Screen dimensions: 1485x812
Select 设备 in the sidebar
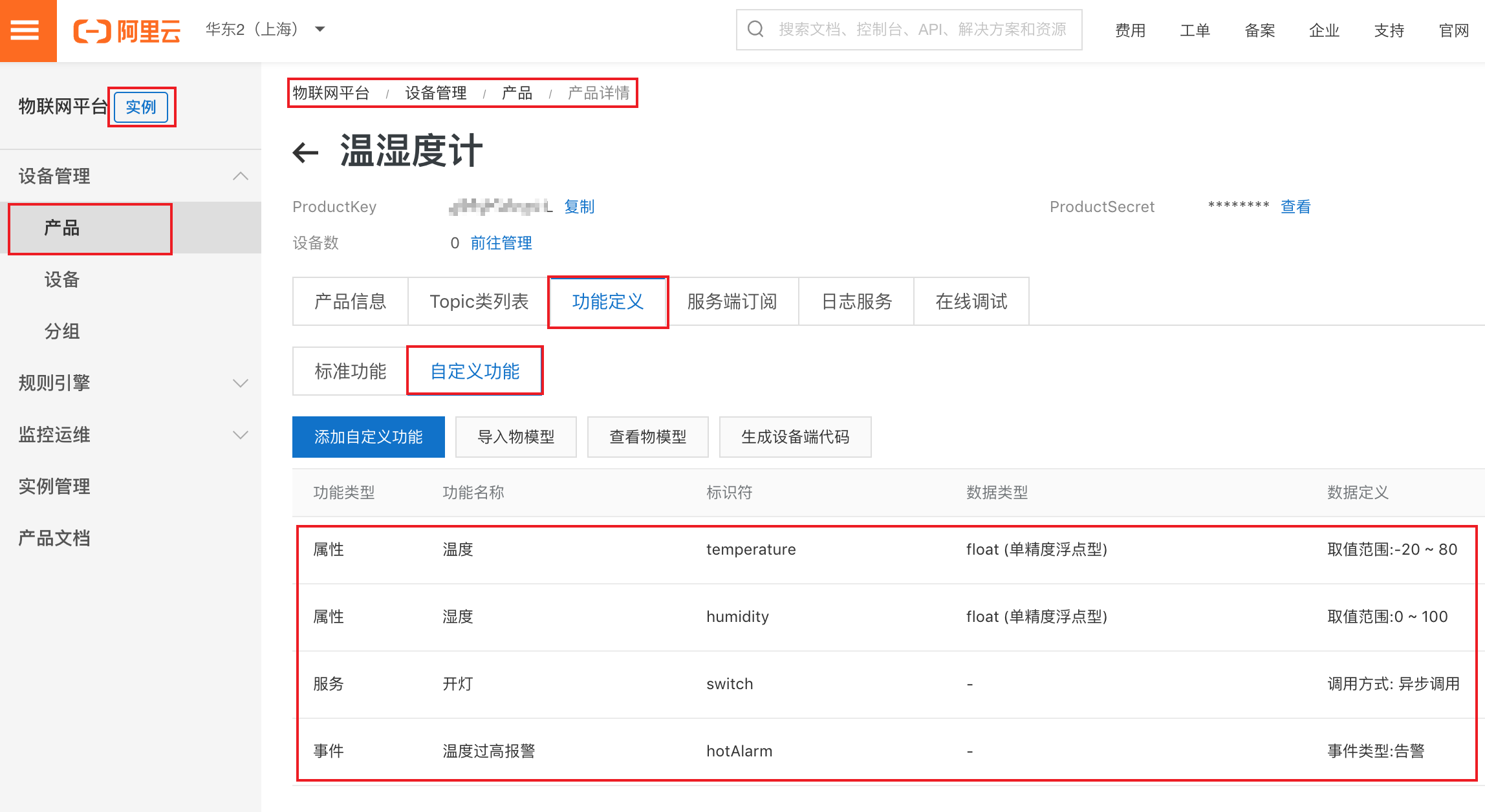click(x=62, y=279)
